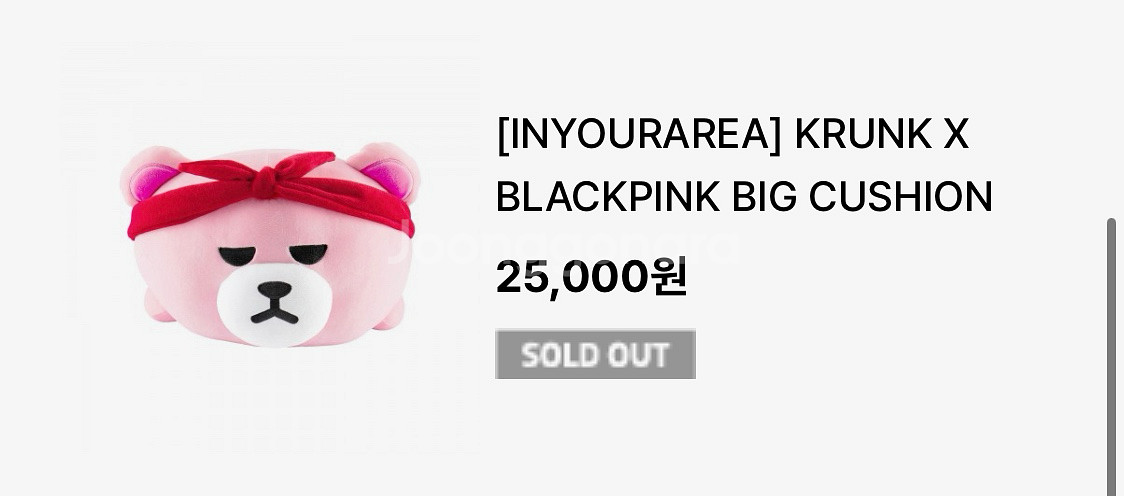Click the 원 currency character
Screen dimensions: 1124x496
[x=668, y=277]
